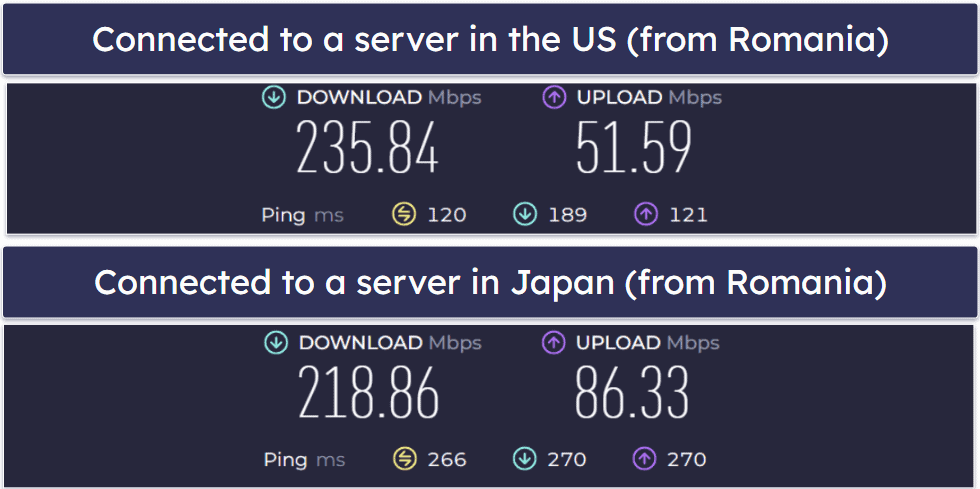This screenshot has width=980, height=489.
Task: Click the upload arrow icon in the Japan result
Action: (x=552, y=343)
